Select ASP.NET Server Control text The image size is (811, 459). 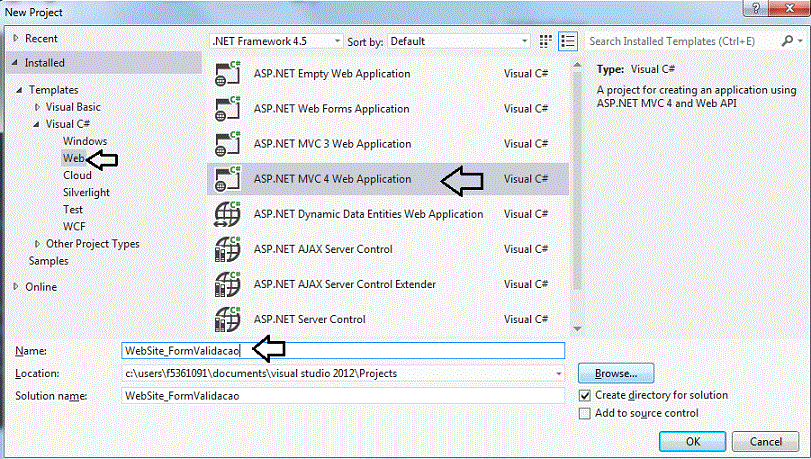click(x=309, y=320)
